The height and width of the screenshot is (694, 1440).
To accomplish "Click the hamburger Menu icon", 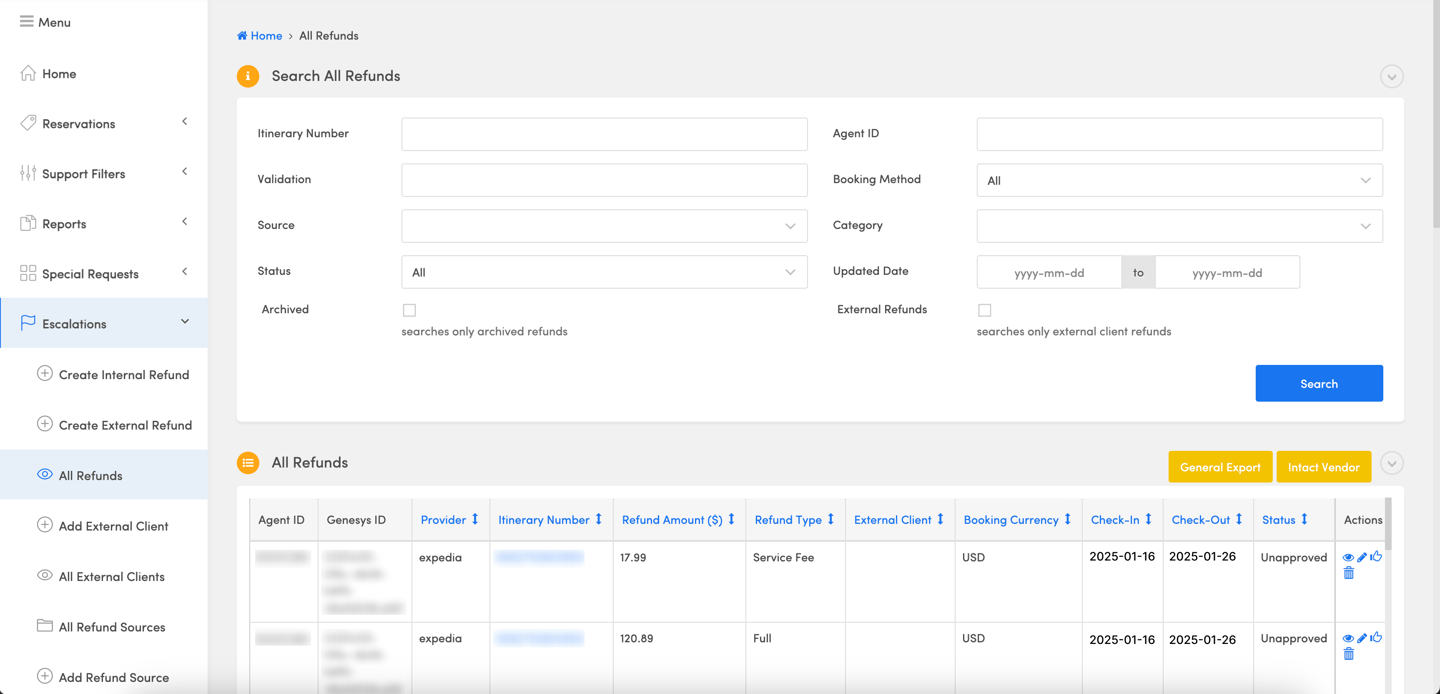I will click(27, 21).
